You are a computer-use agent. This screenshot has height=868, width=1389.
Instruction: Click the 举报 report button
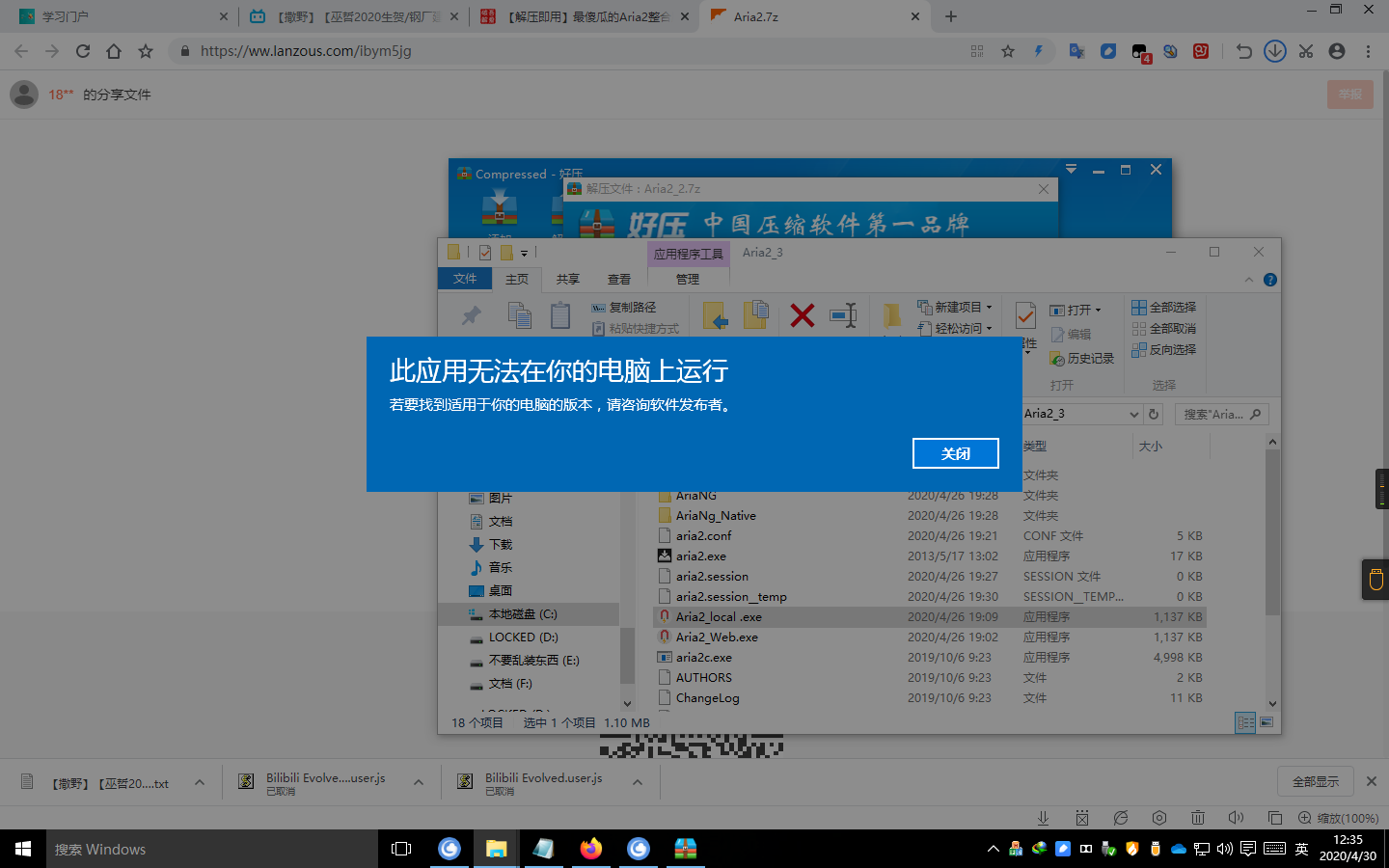coord(1349,94)
